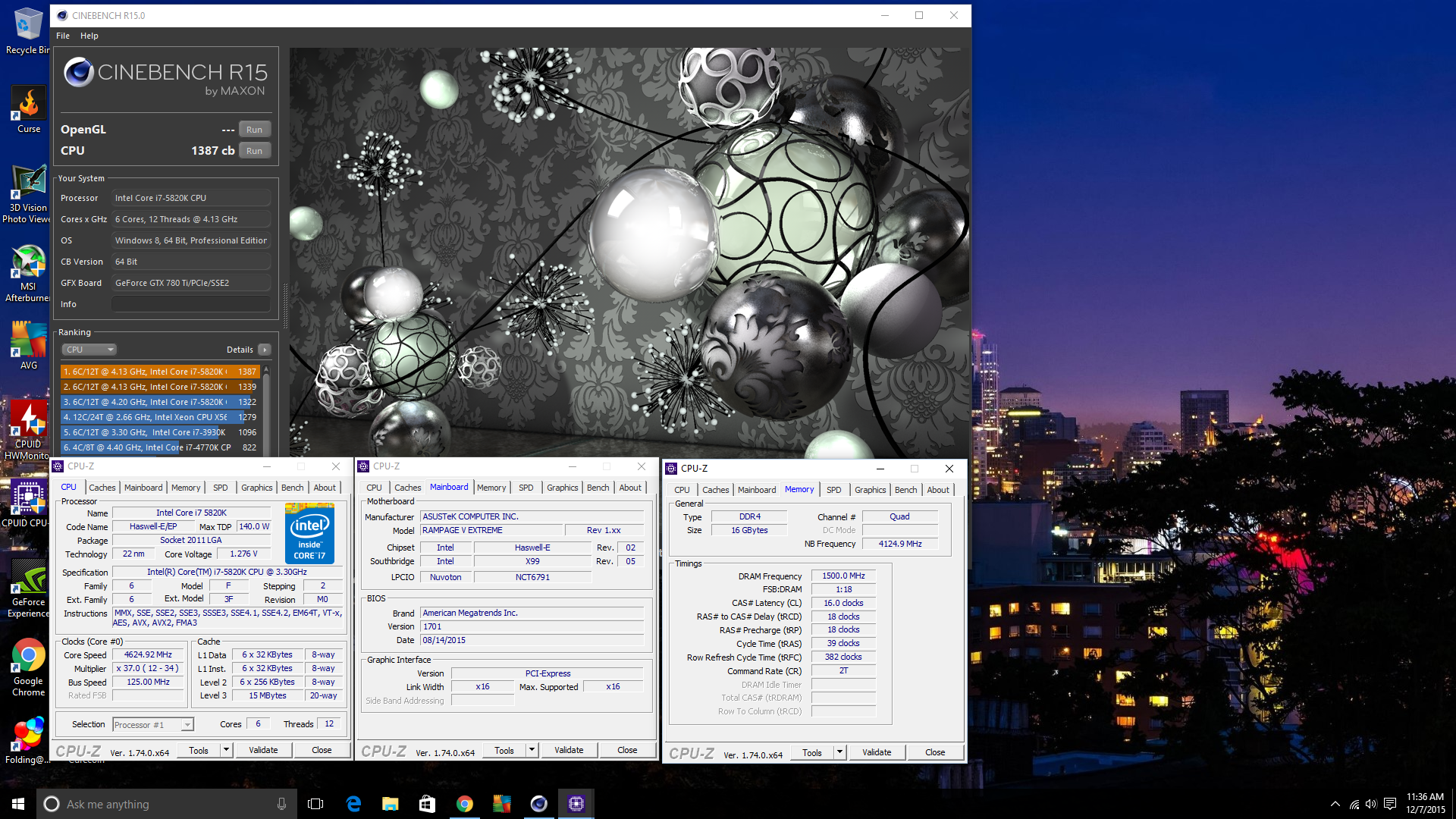The width and height of the screenshot is (1456, 819).
Task: Open Tools dropdown arrow in right CPU-Z
Action: pyautogui.click(x=839, y=752)
